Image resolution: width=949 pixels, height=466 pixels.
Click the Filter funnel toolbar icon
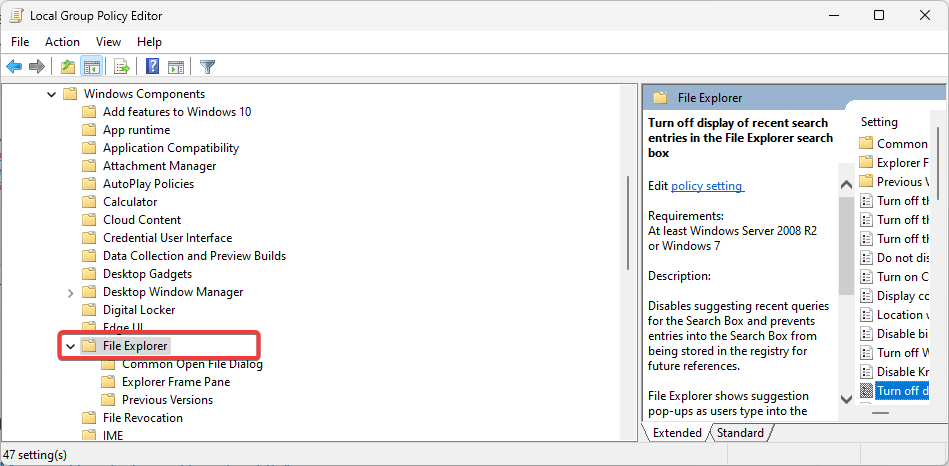[208, 67]
